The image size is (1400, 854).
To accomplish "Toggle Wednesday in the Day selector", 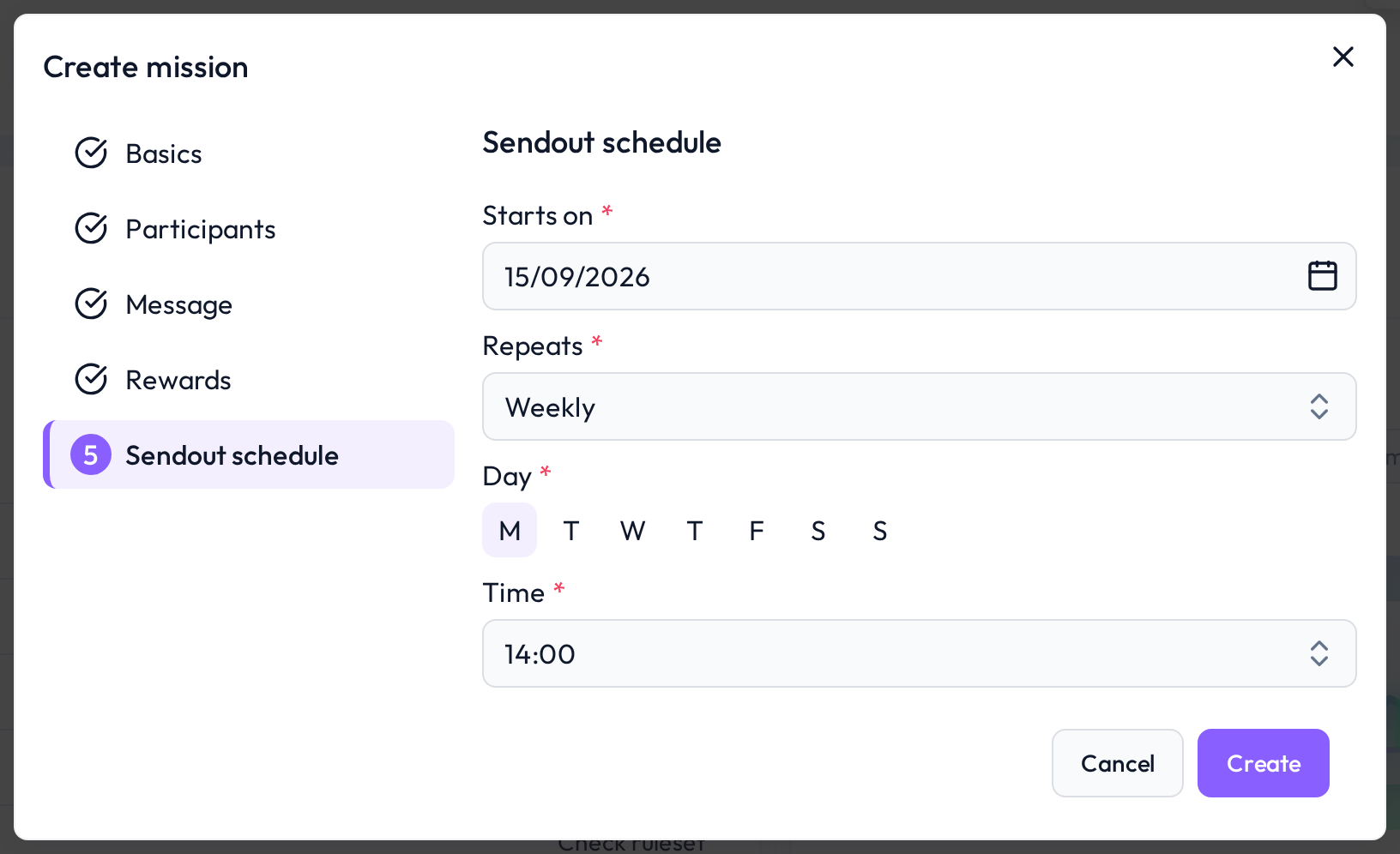I will coord(633,530).
